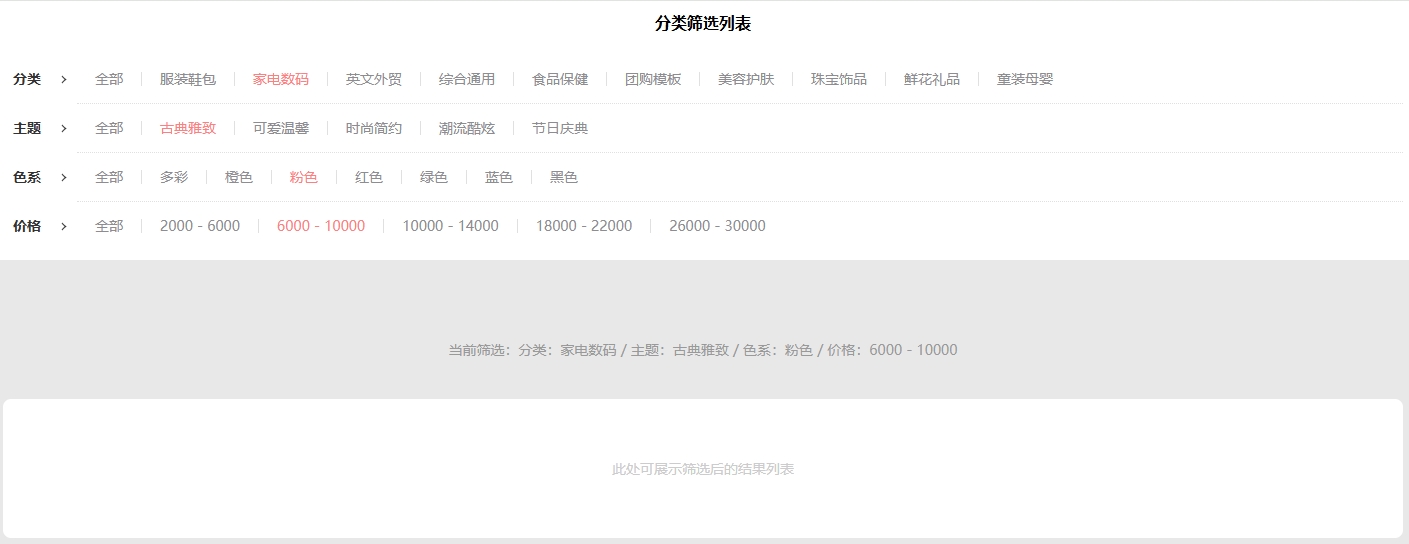Choose the 节日庆典 theme
The height and width of the screenshot is (544, 1409).
560,128
